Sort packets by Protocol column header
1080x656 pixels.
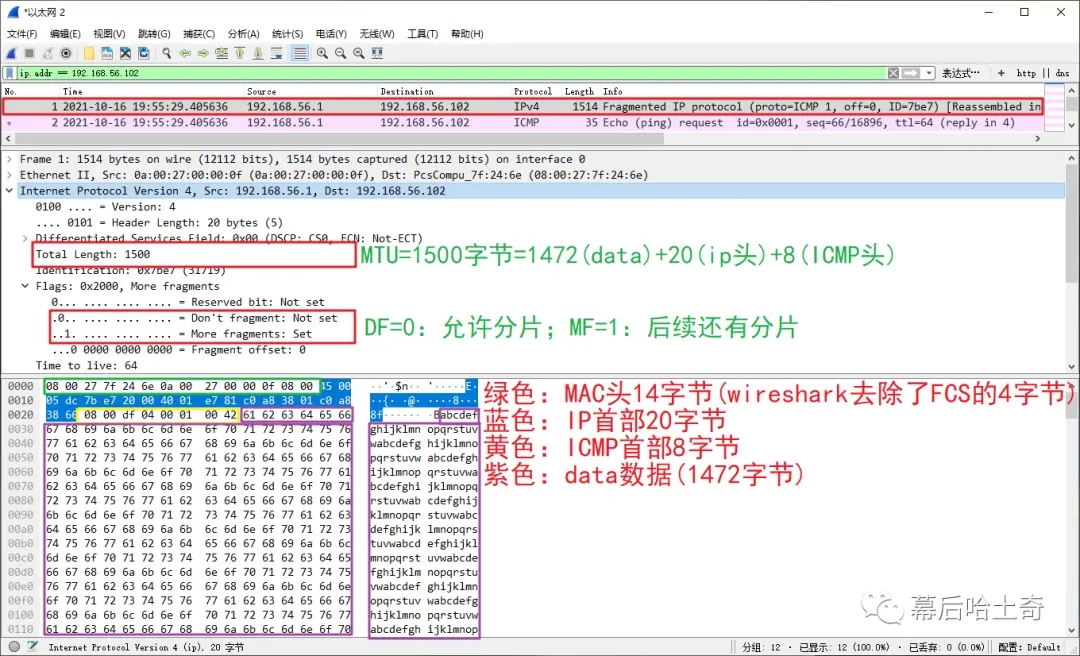pyautogui.click(x=533, y=91)
